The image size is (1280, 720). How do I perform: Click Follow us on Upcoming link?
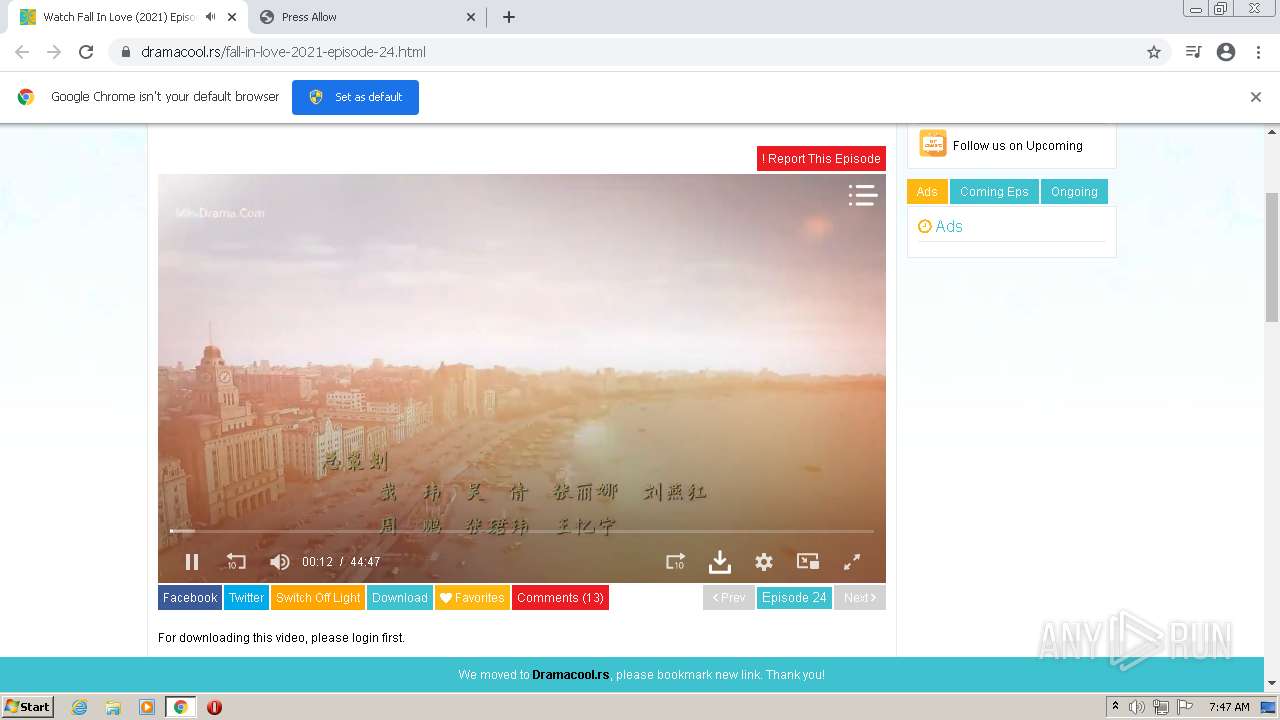pos(1018,146)
